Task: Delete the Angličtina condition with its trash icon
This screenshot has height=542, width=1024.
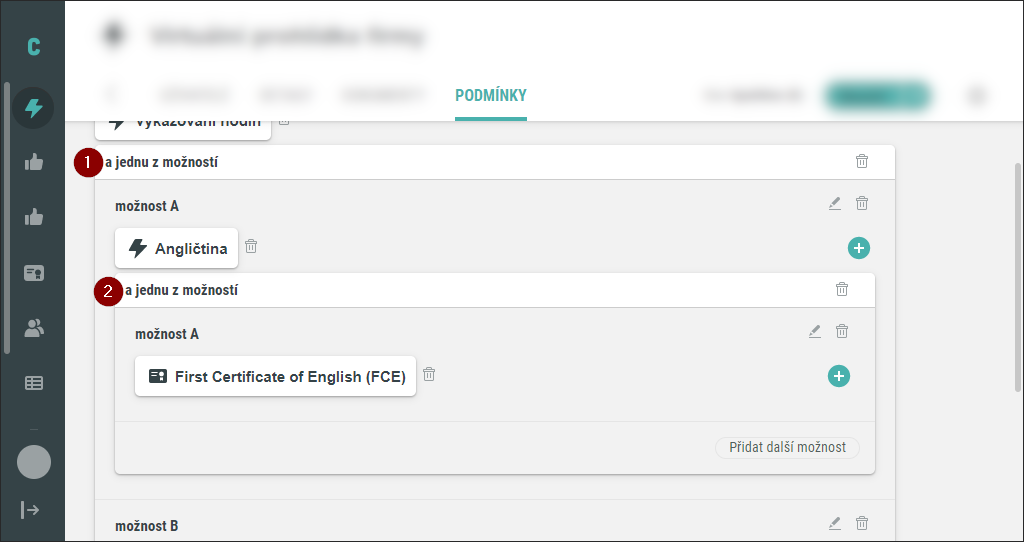Action: coord(251,246)
